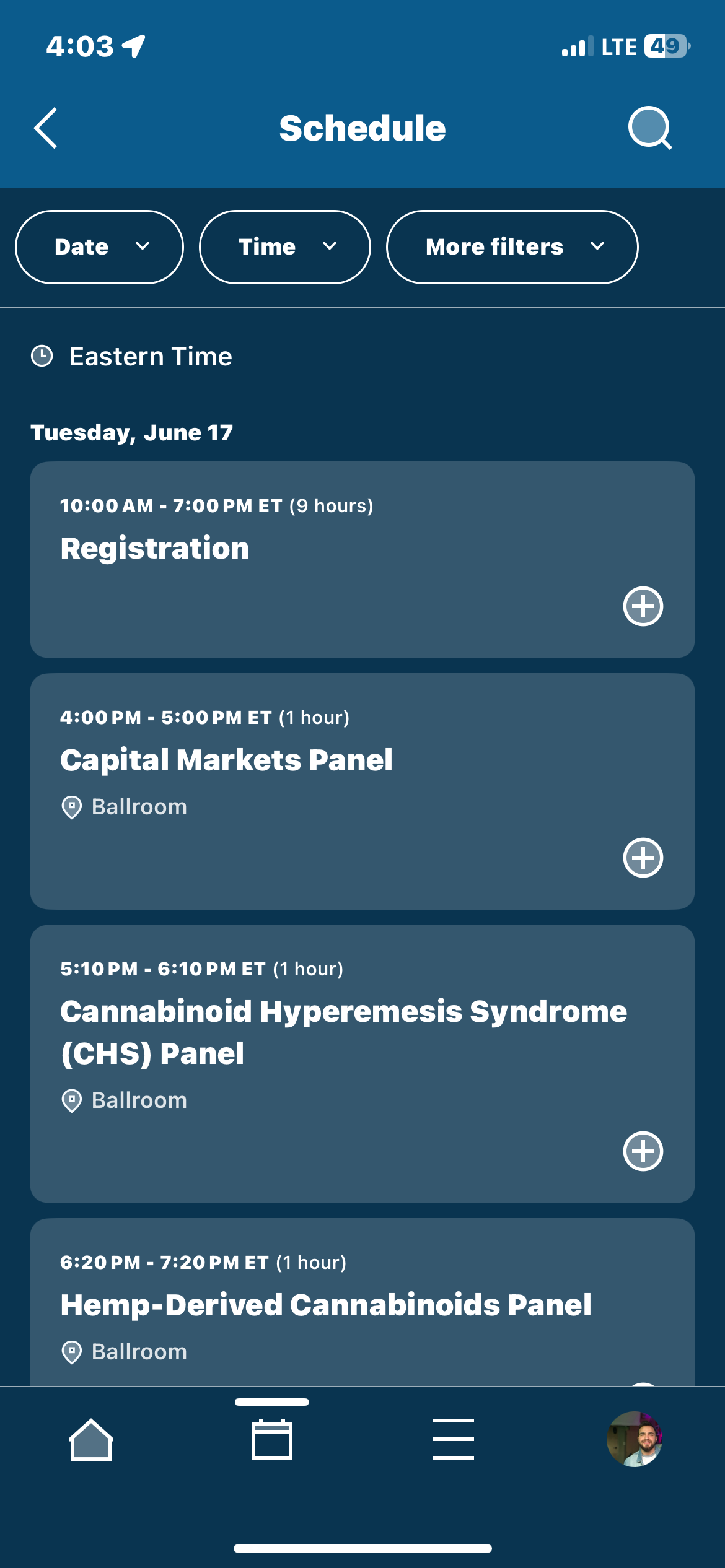Open Cannabinoid Hyperemesis Syndrome Panel details
725x1568 pixels.
[362, 1064]
